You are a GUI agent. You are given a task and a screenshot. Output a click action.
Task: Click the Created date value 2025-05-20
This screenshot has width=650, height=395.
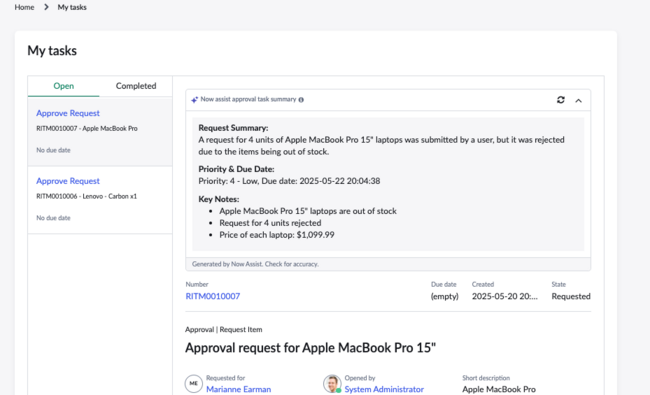click(504, 296)
